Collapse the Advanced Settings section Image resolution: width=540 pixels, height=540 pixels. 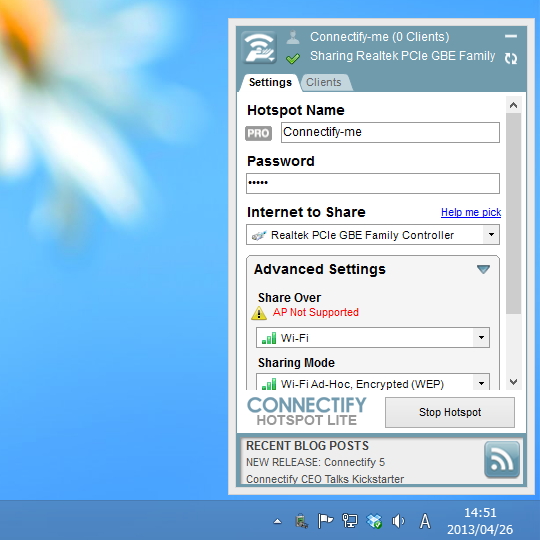tap(484, 269)
